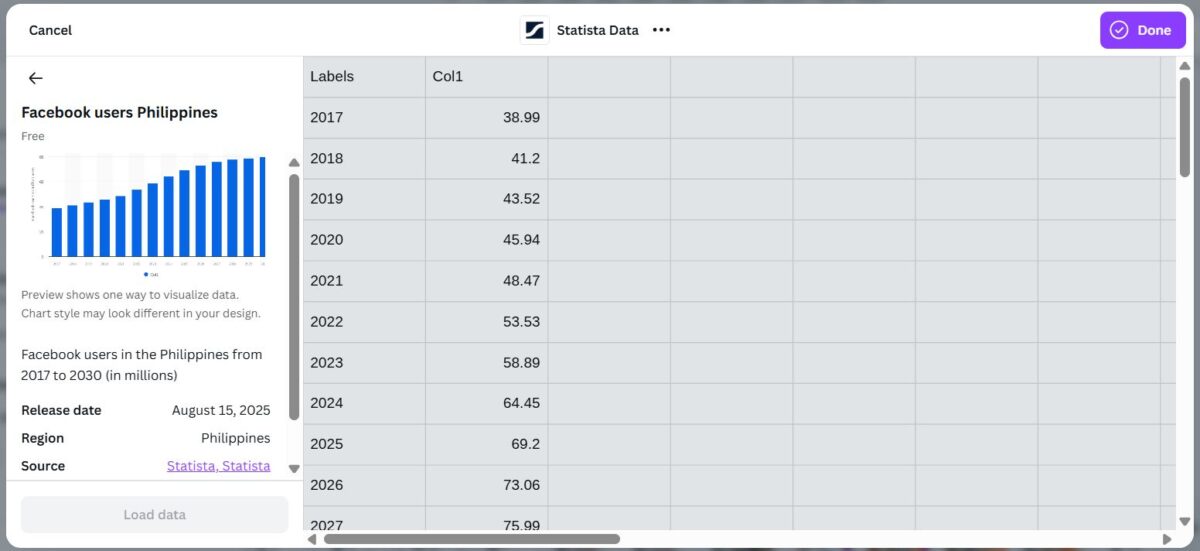The height and width of the screenshot is (551, 1200).
Task: Cancel the Statista data dialog
Action: click(x=50, y=30)
